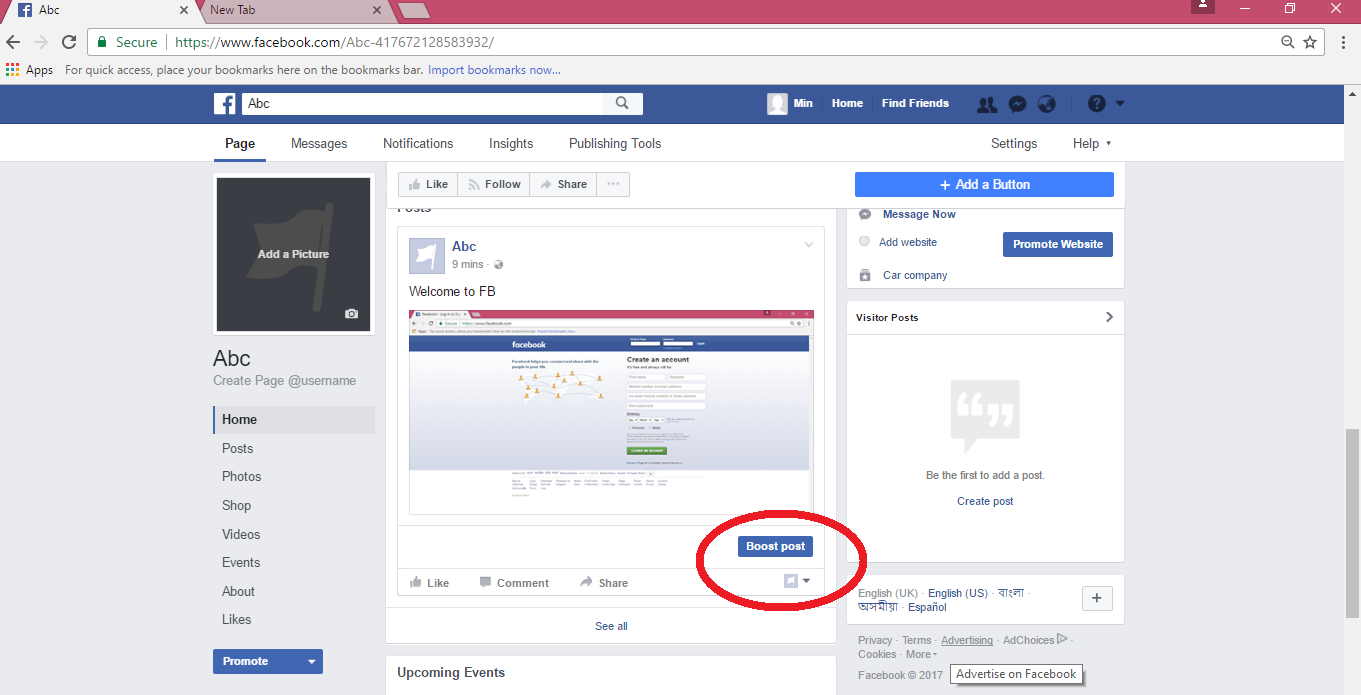Click the Español language link
1361x695 pixels.
point(927,607)
